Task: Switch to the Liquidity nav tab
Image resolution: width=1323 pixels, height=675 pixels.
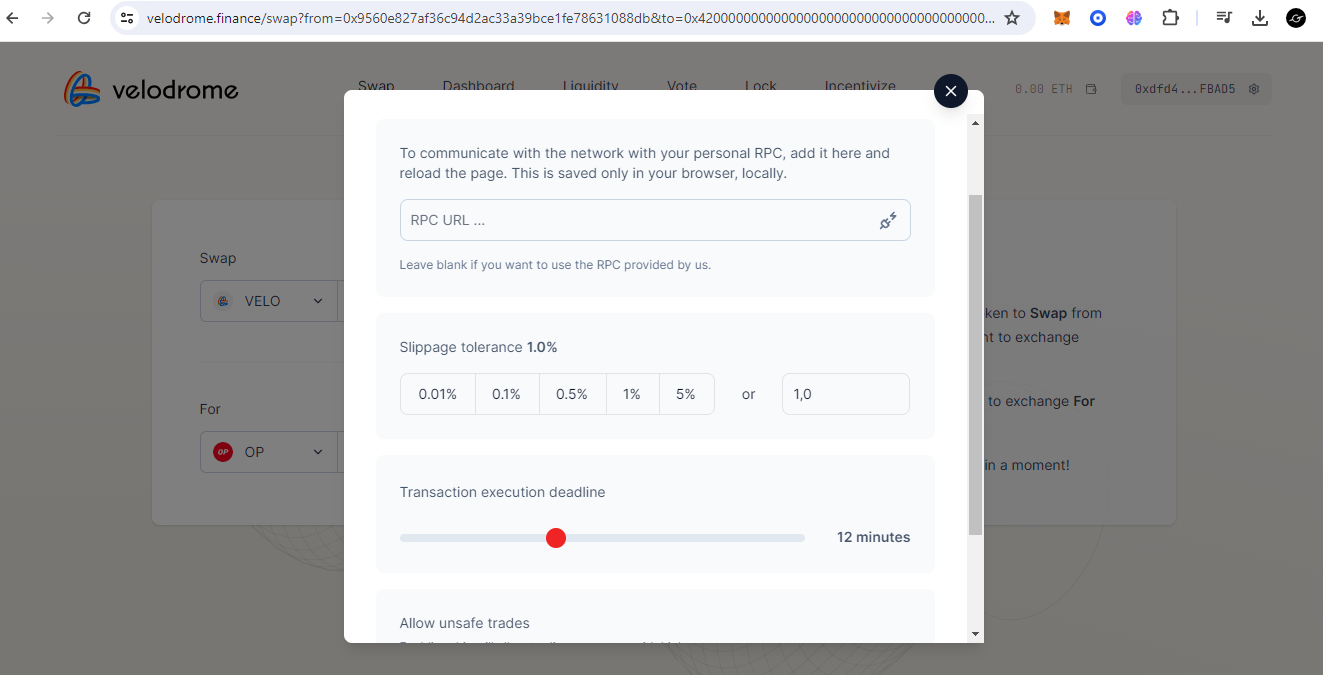Action: [591, 86]
